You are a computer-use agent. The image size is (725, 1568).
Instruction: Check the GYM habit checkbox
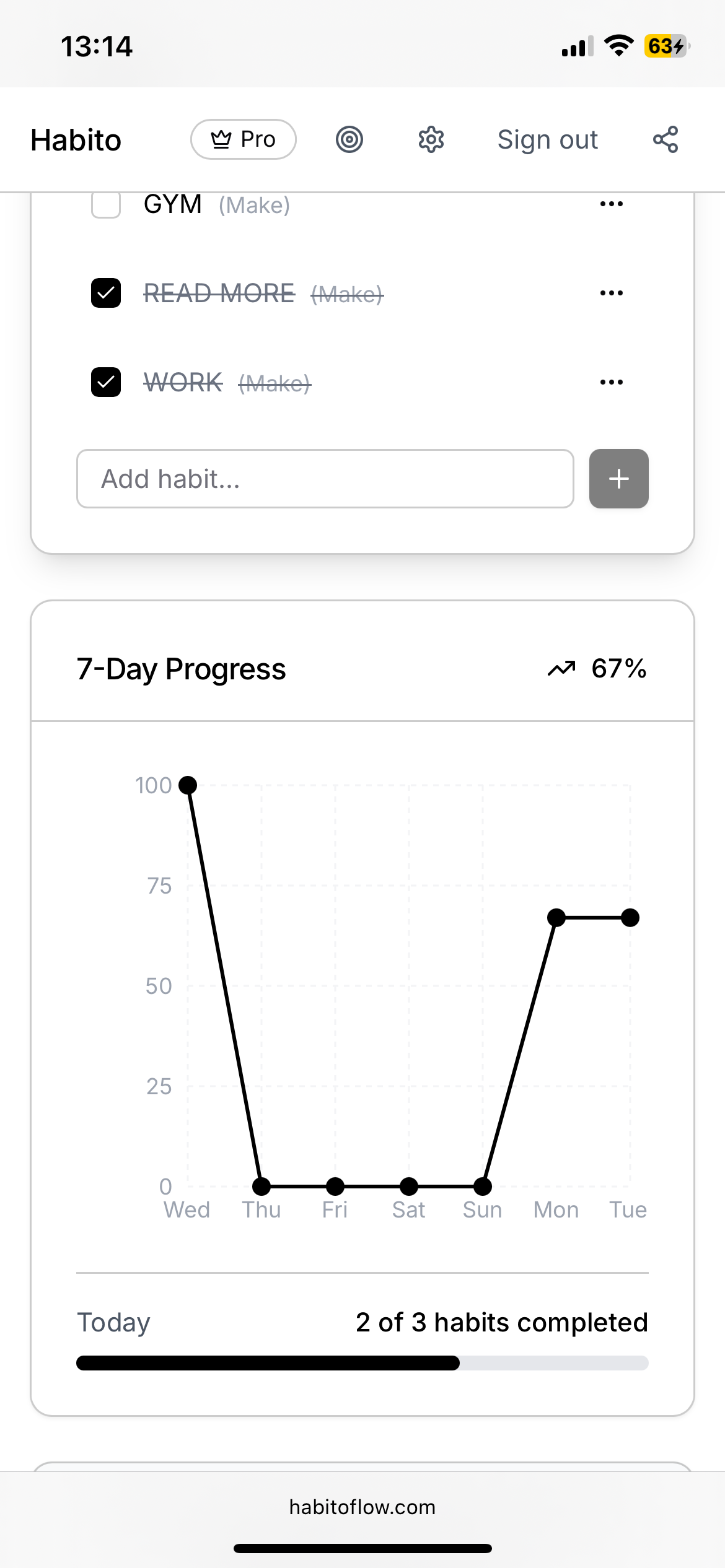[x=106, y=204]
